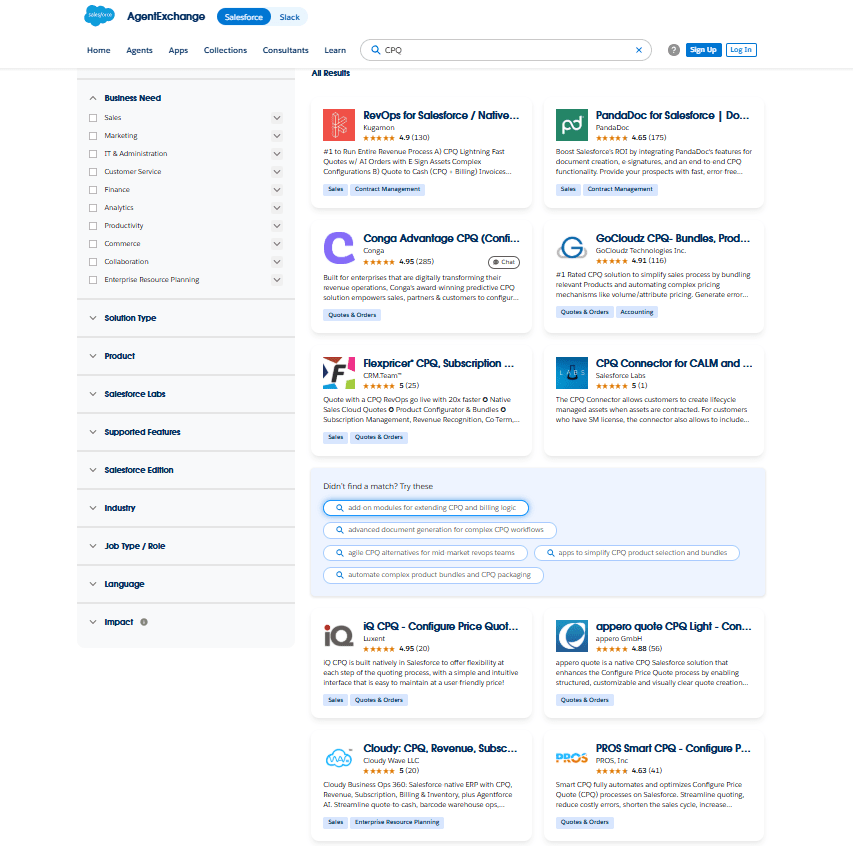Check the Analytics checkbox
The width and height of the screenshot is (853, 846).
93,207
